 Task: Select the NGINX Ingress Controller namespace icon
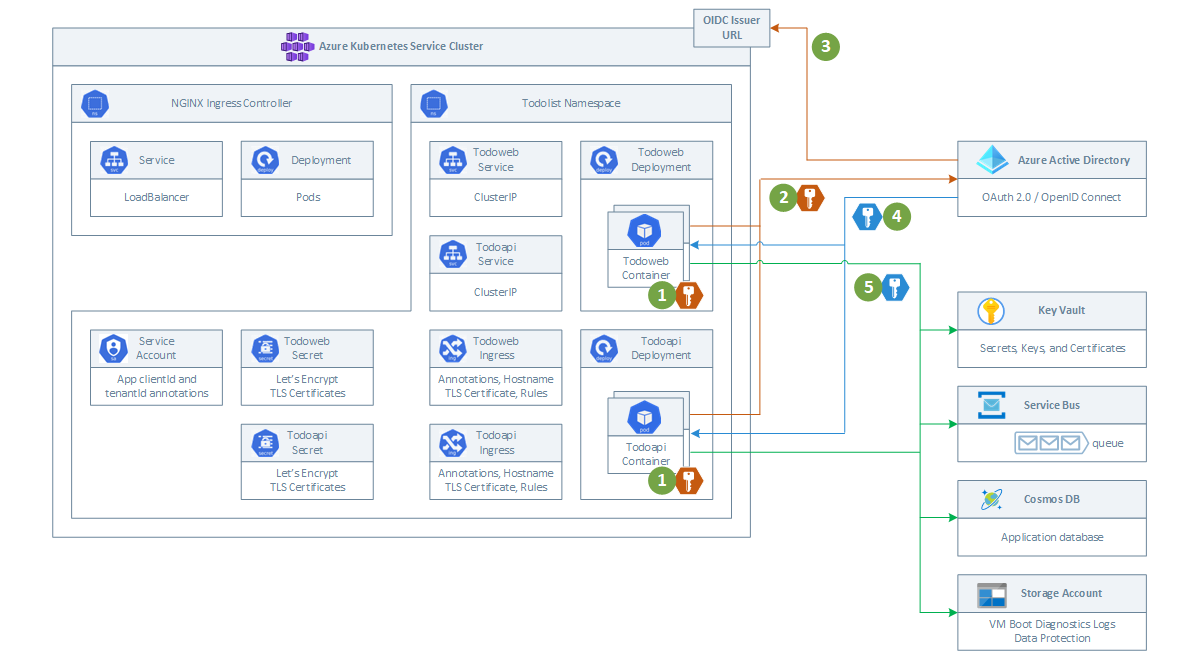[x=95, y=104]
